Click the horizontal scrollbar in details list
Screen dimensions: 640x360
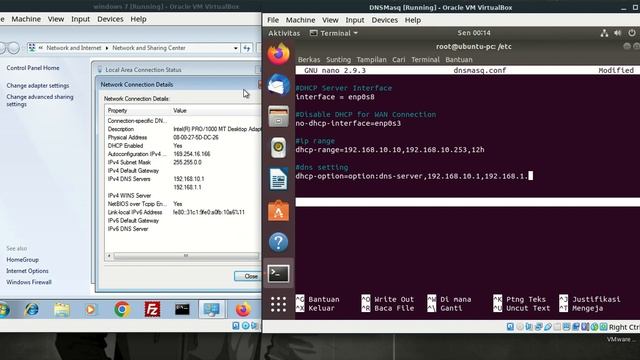[x=186, y=256]
